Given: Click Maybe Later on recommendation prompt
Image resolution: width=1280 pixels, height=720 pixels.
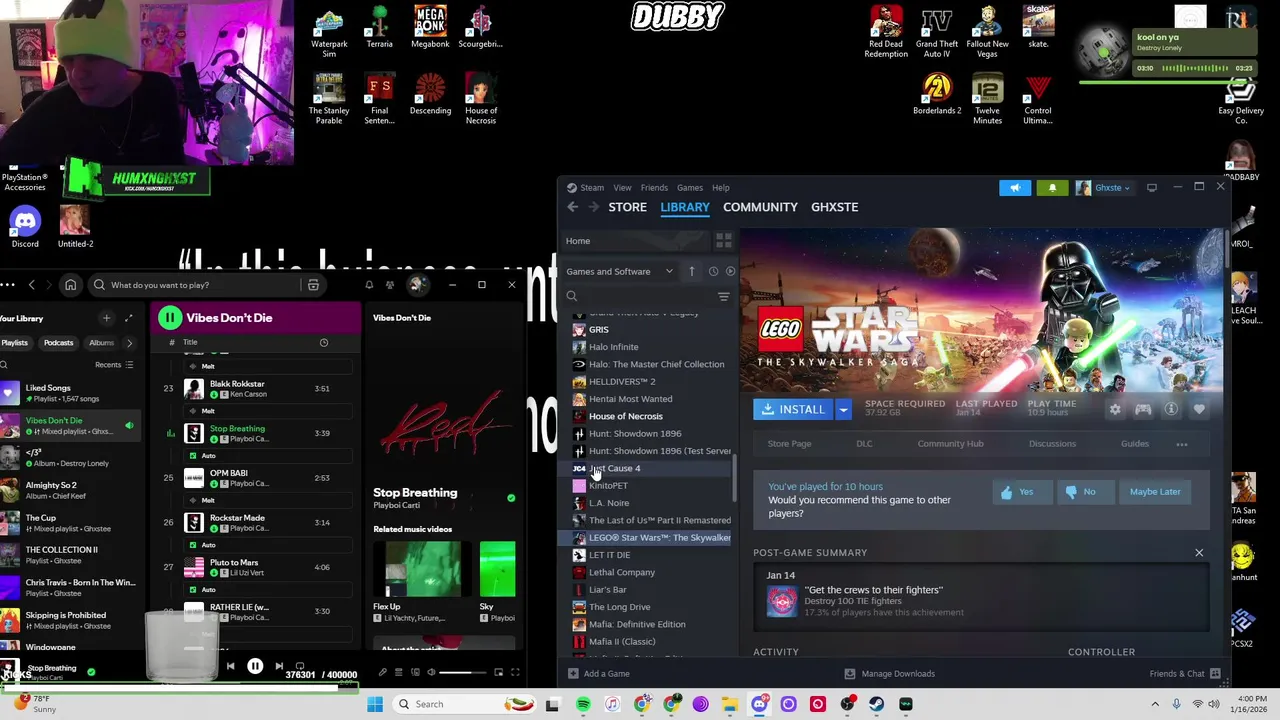Looking at the screenshot, I should 1155,492.
